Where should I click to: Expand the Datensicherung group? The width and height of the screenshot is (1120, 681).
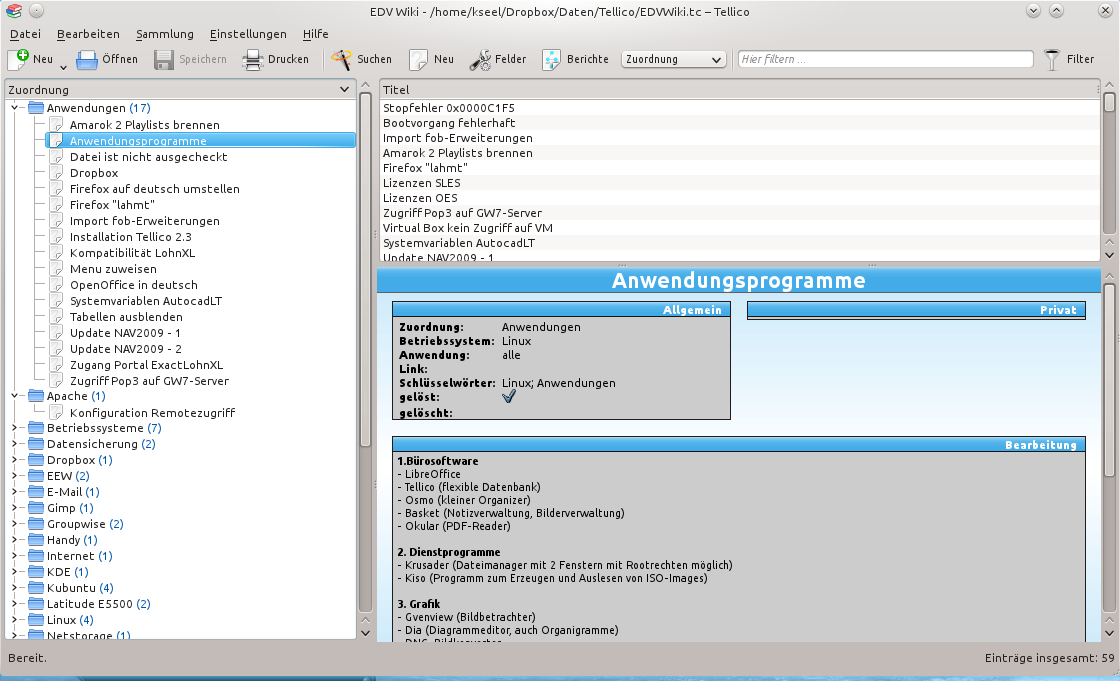[x=14, y=444]
